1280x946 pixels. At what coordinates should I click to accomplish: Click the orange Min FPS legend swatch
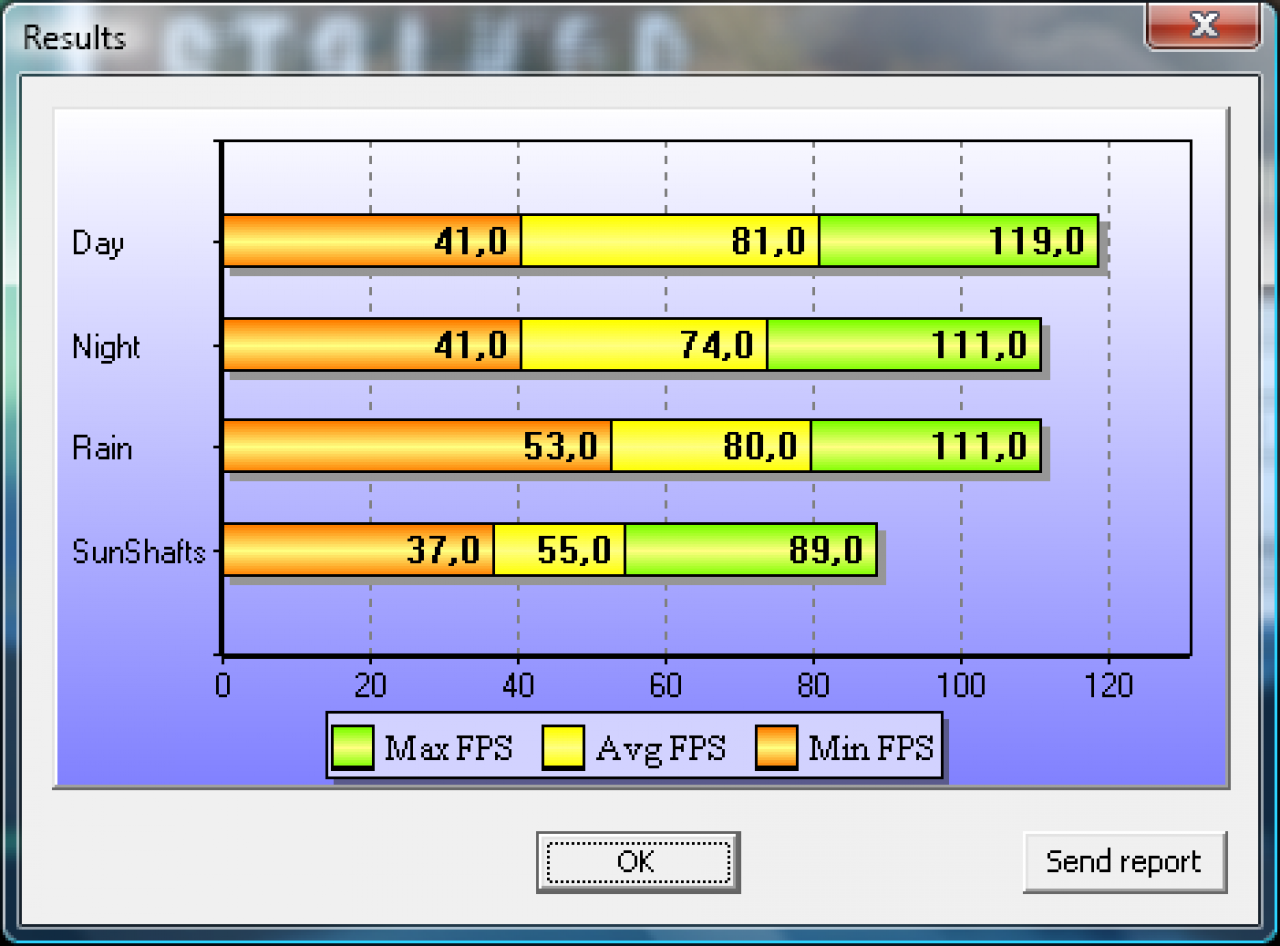coord(776,747)
